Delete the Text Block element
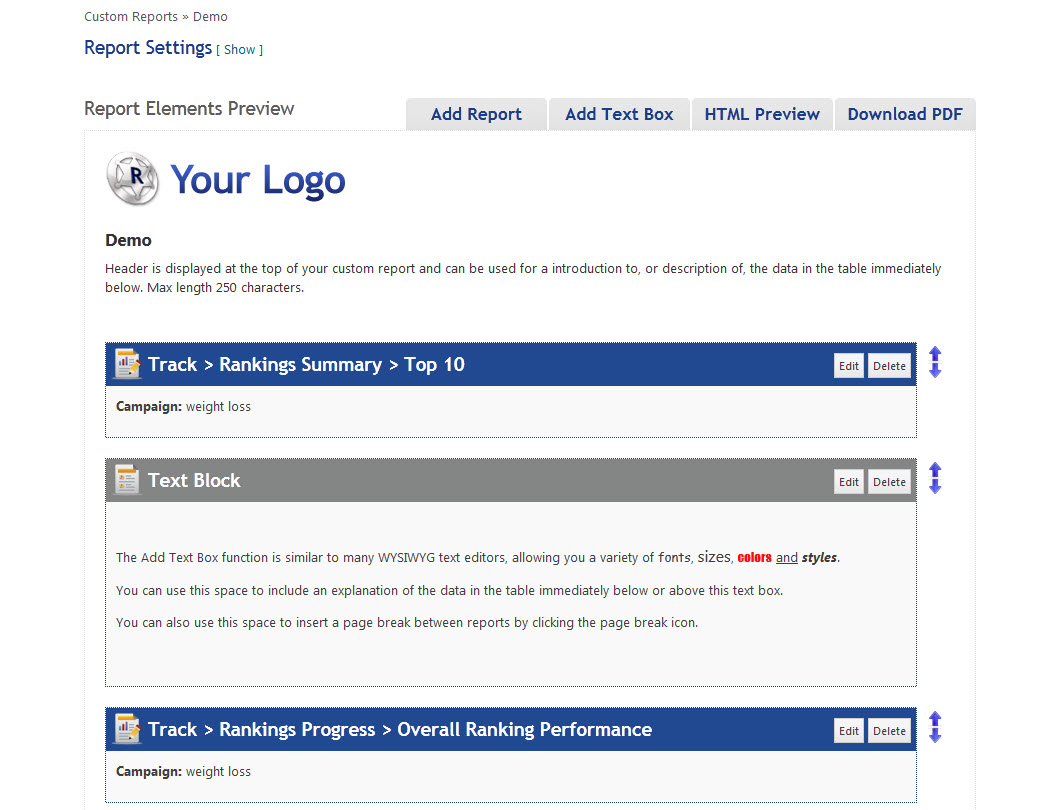Image resolution: width=1056 pixels, height=810 pixels. (889, 481)
